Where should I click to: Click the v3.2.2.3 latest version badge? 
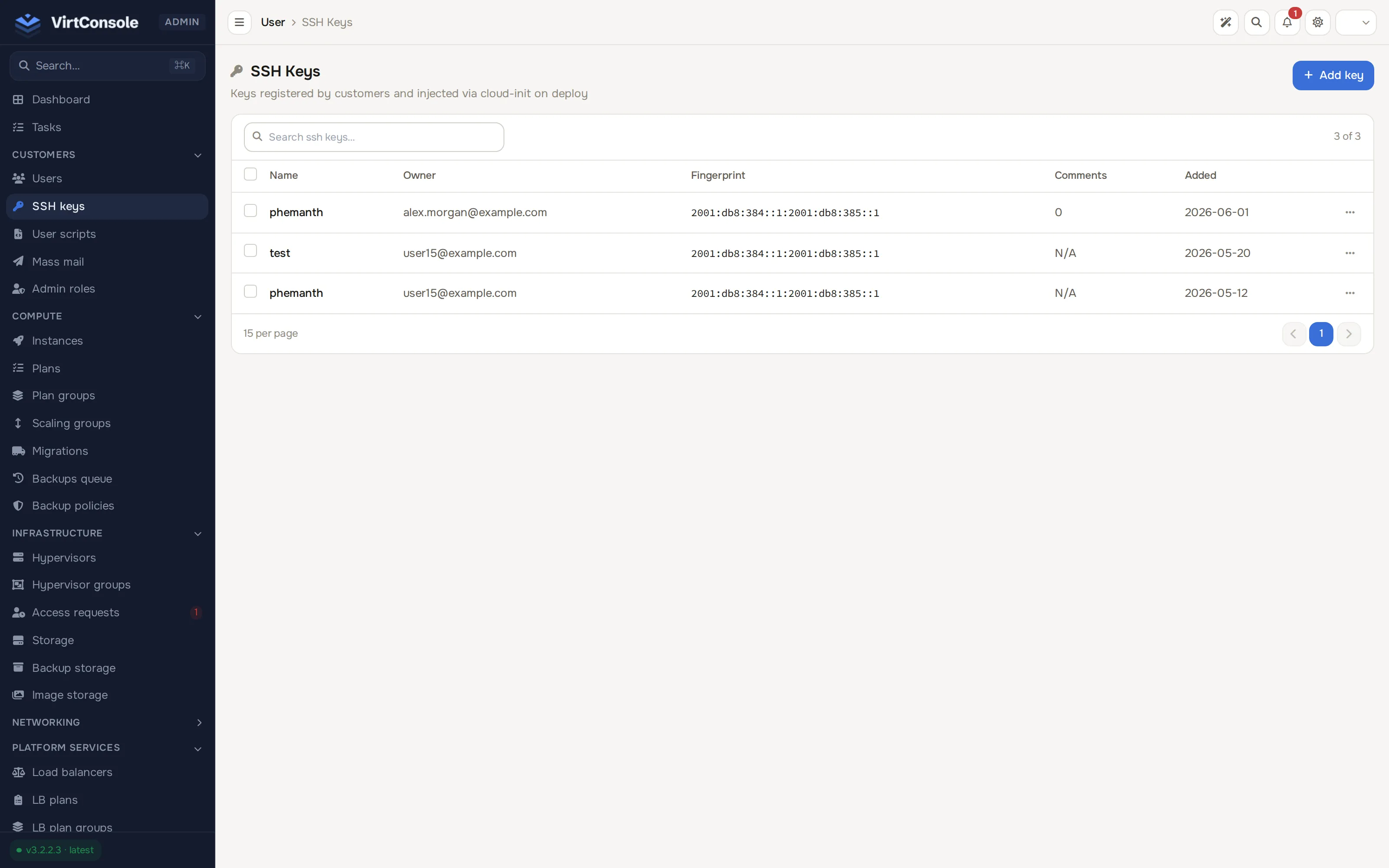[x=56, y=850]
